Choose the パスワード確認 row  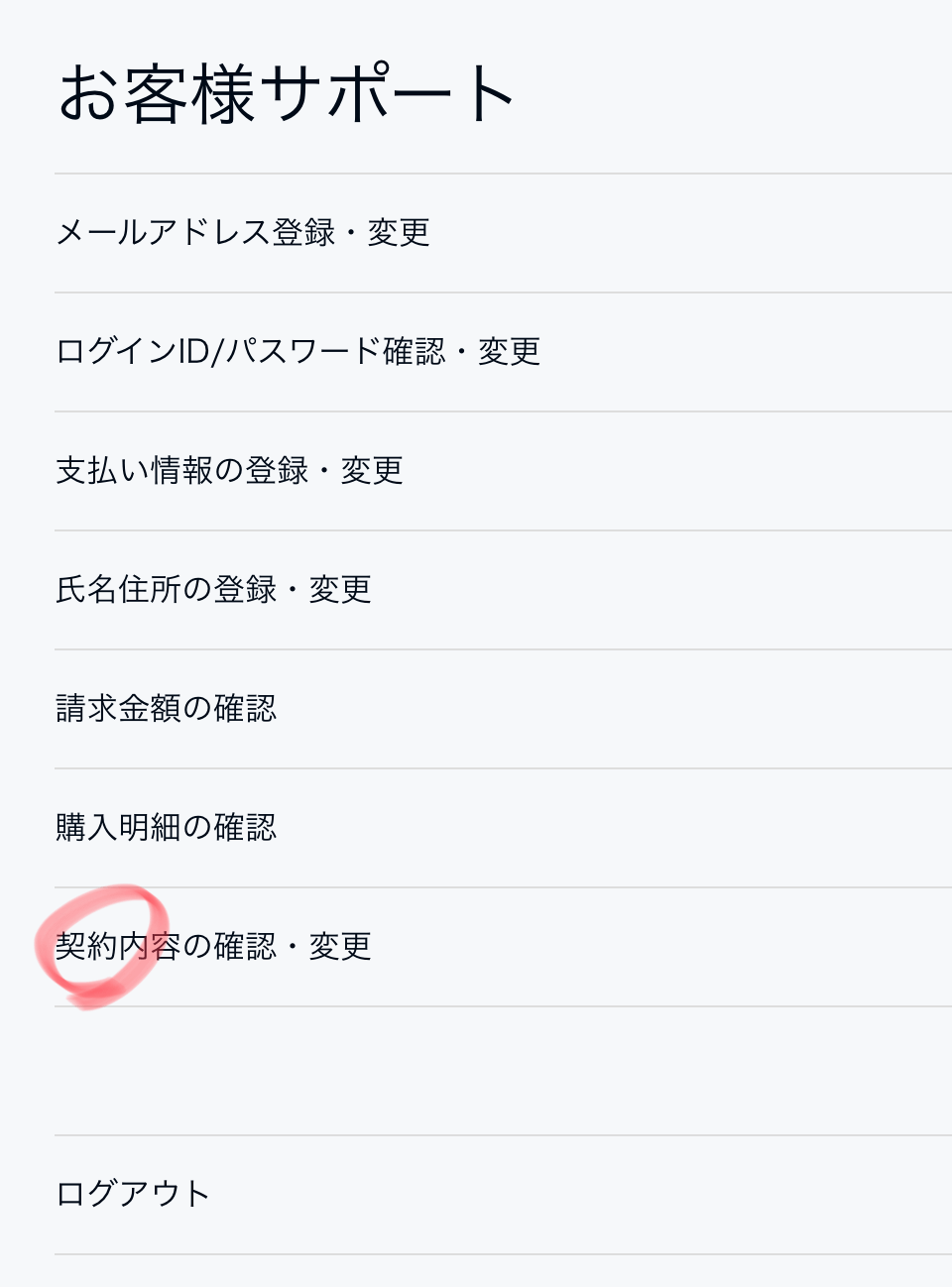pos(503,352)
